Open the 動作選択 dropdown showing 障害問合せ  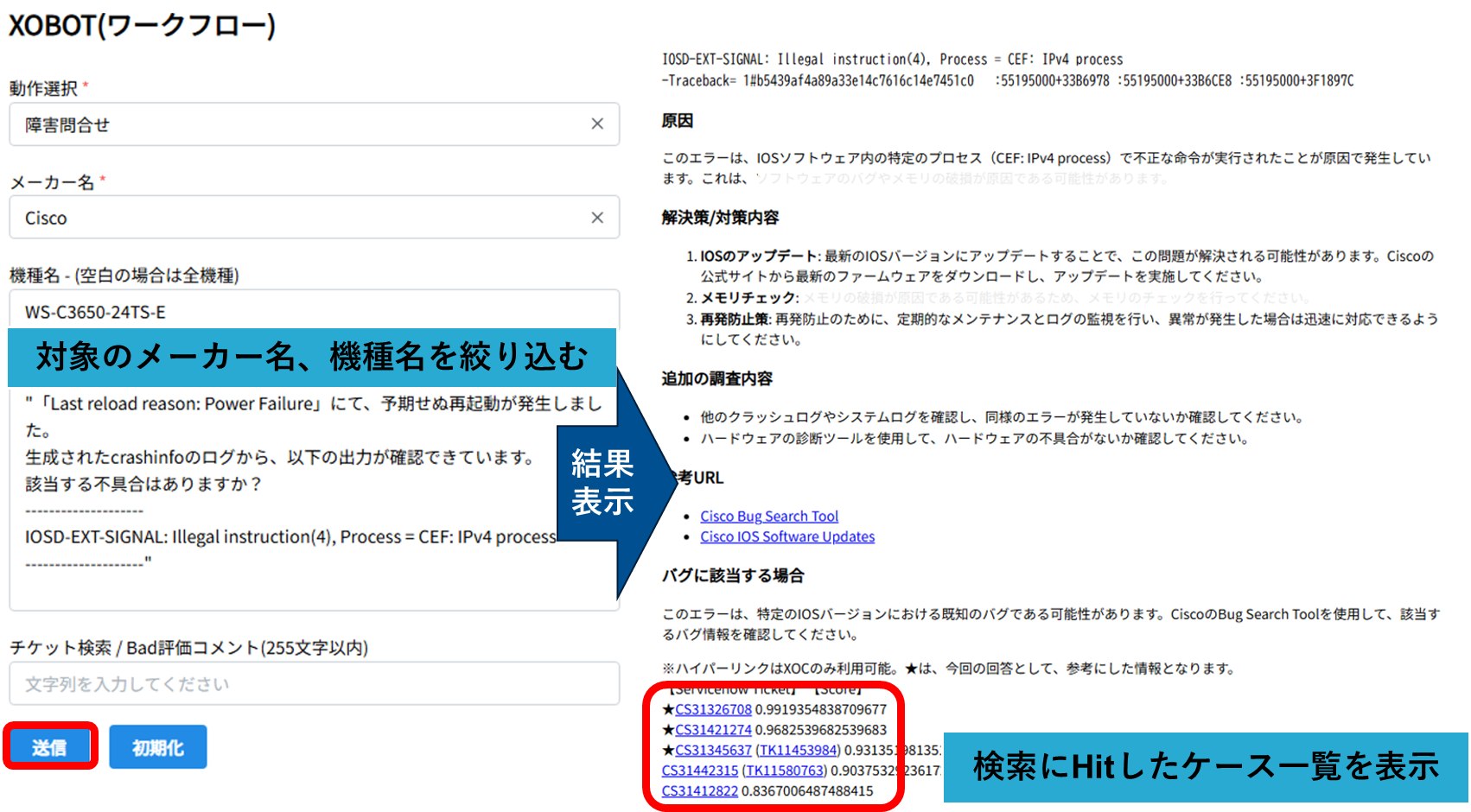pos(302,124)
